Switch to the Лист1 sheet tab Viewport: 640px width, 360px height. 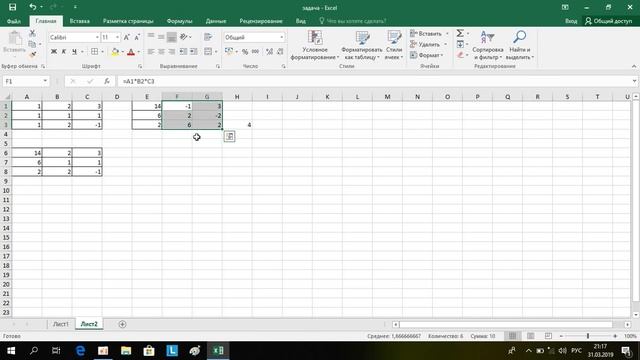click(60, 324)
